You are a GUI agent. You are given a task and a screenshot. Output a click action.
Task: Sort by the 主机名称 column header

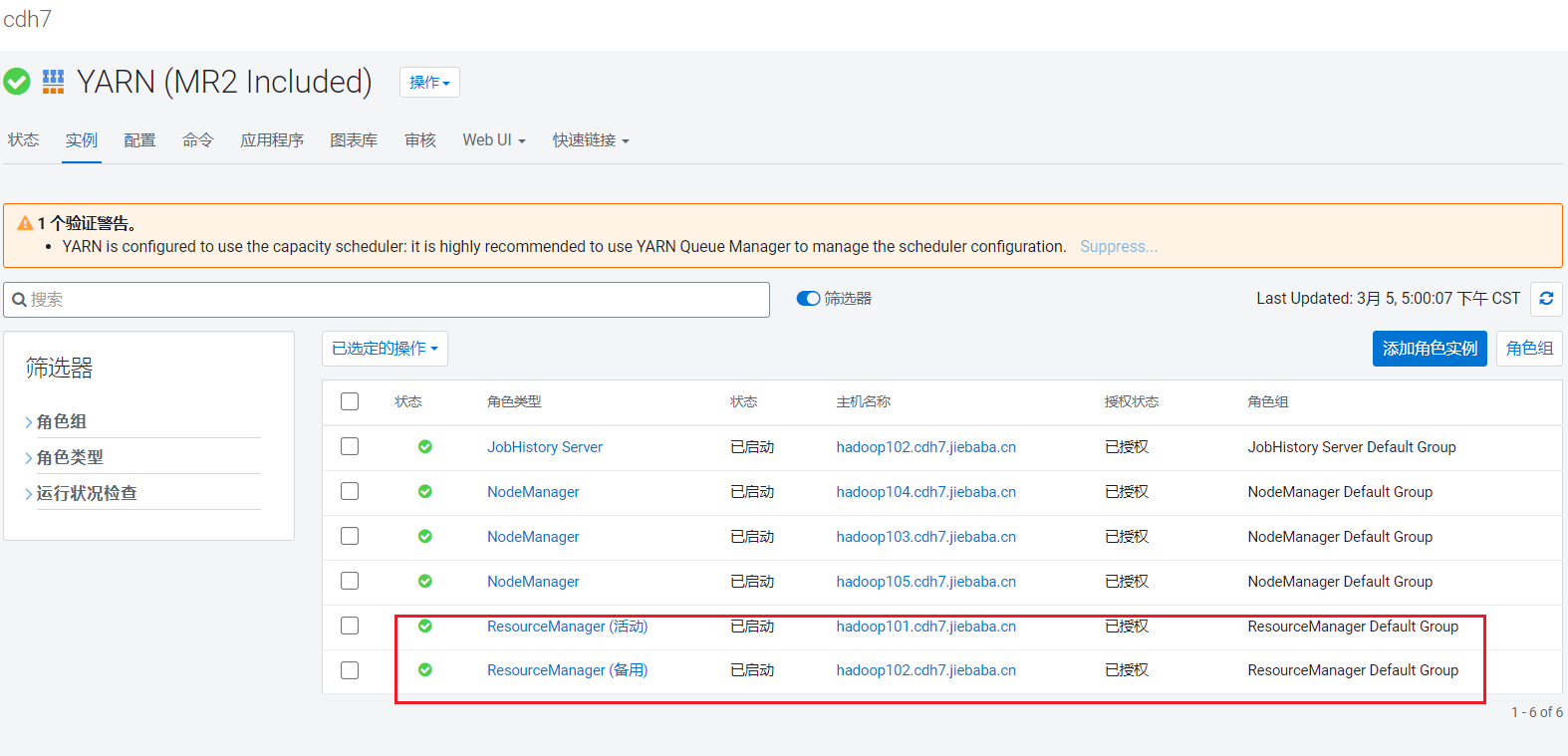click(x=864, y=402)
